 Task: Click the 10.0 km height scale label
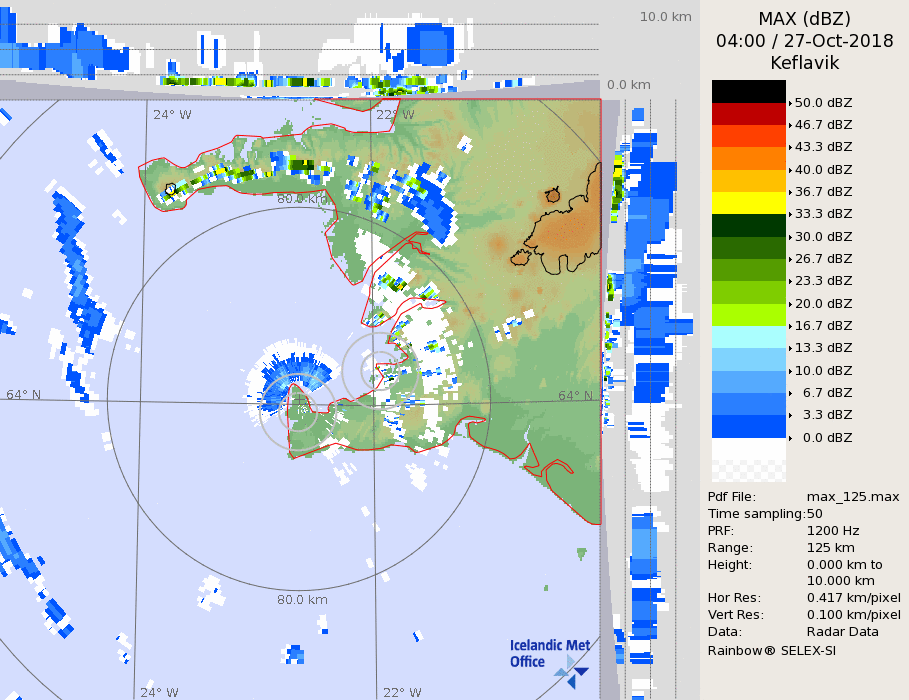(665, 17)
